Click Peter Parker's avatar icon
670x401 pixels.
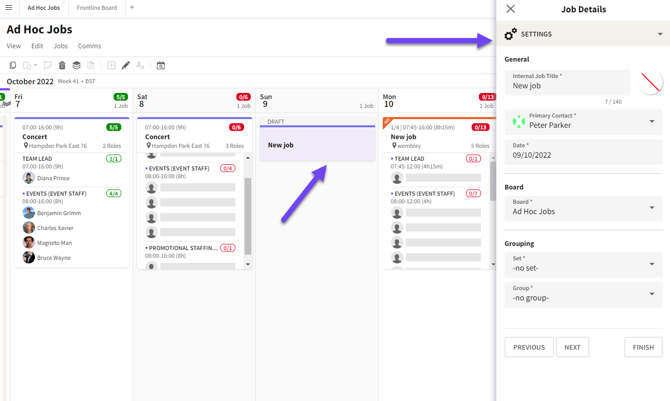click(x=519, y=121)
